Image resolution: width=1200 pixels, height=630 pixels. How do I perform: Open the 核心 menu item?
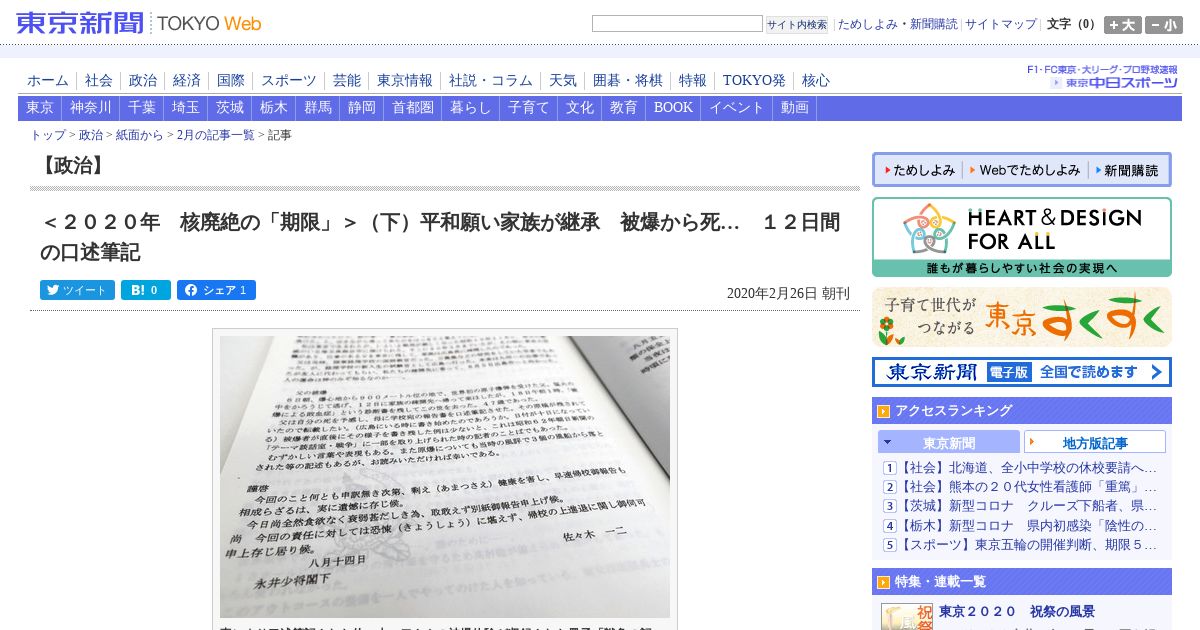tap(816, 81)
